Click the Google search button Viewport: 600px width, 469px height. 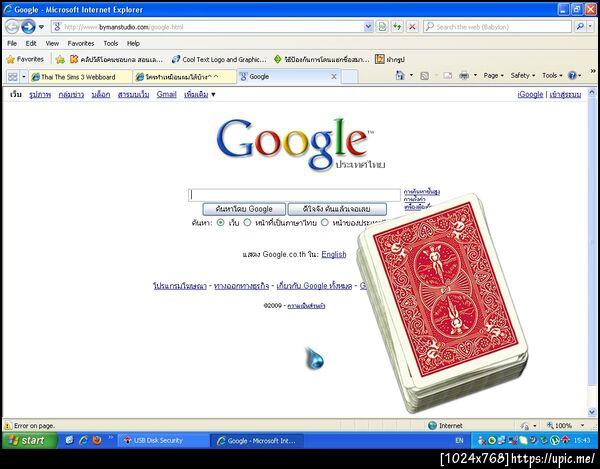[244, 209]
